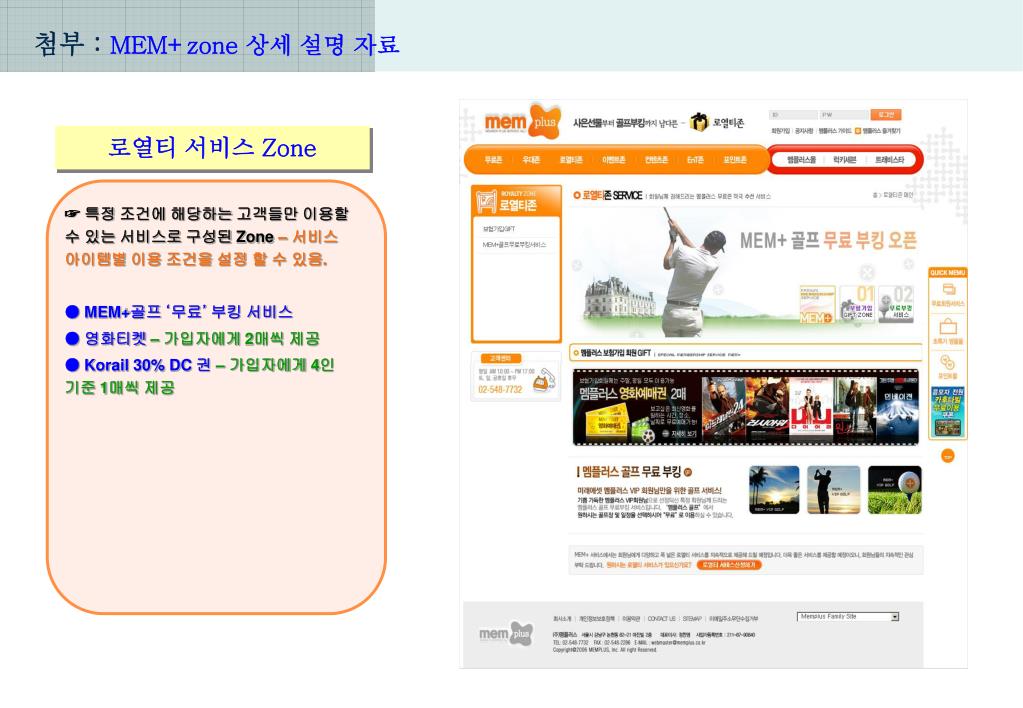Click the PW input field
This screenshot has width=1023, height=708.
pyautogui.click(x=844, y=115)
